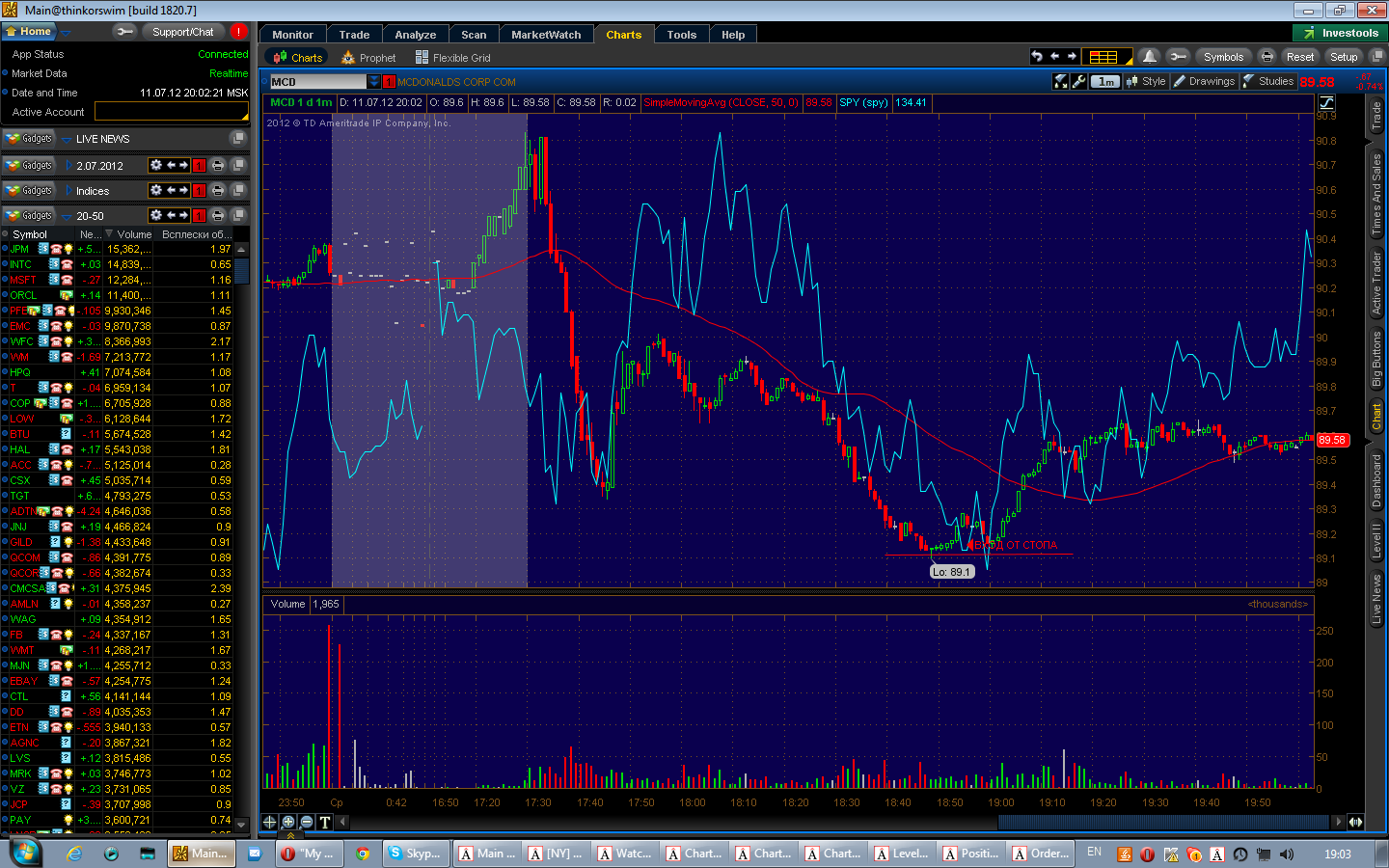1389x868 pixels.
Task: Click the Home button
Action: [28, 32]
